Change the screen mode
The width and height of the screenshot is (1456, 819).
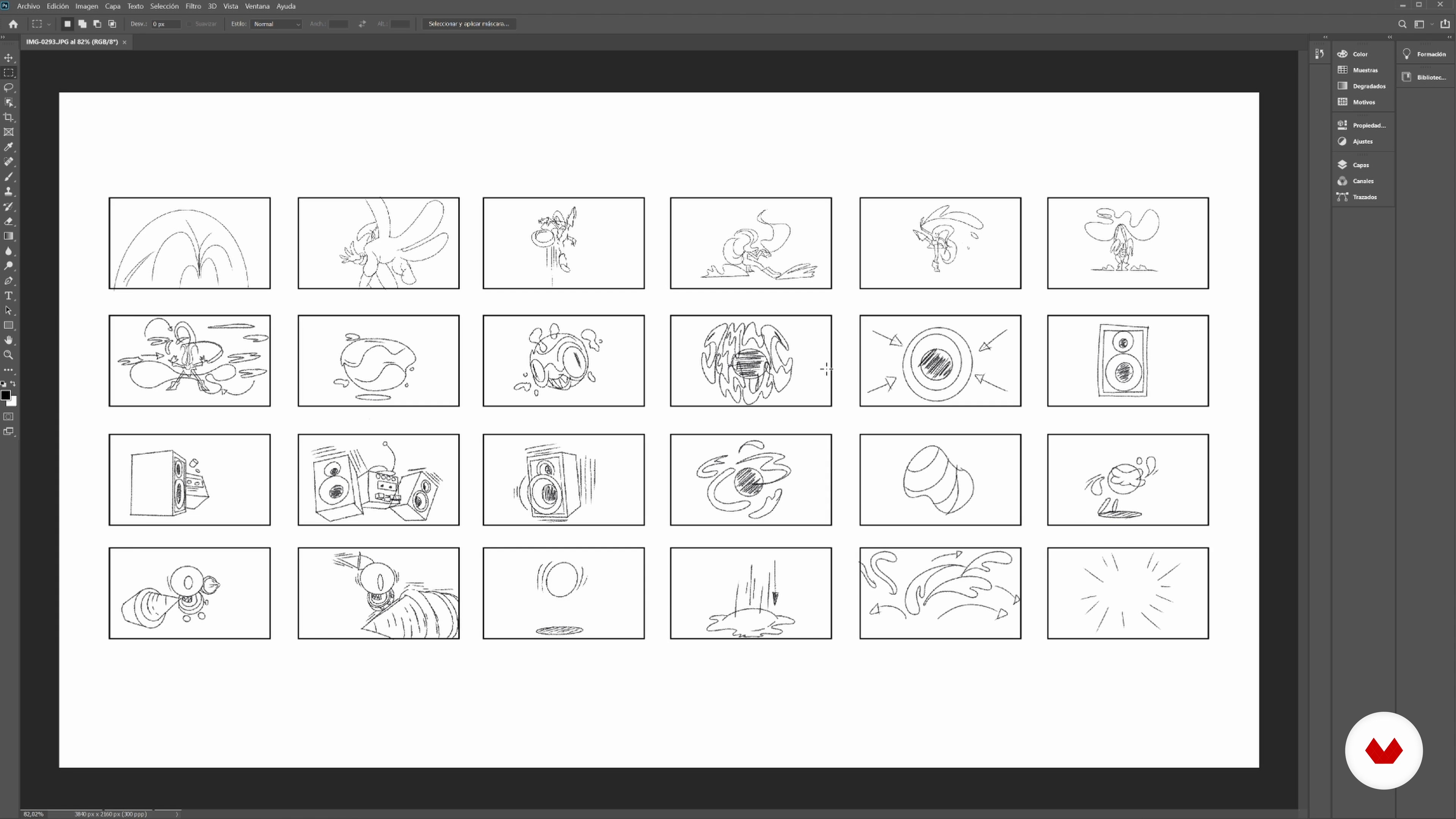(x=8, y=432)
